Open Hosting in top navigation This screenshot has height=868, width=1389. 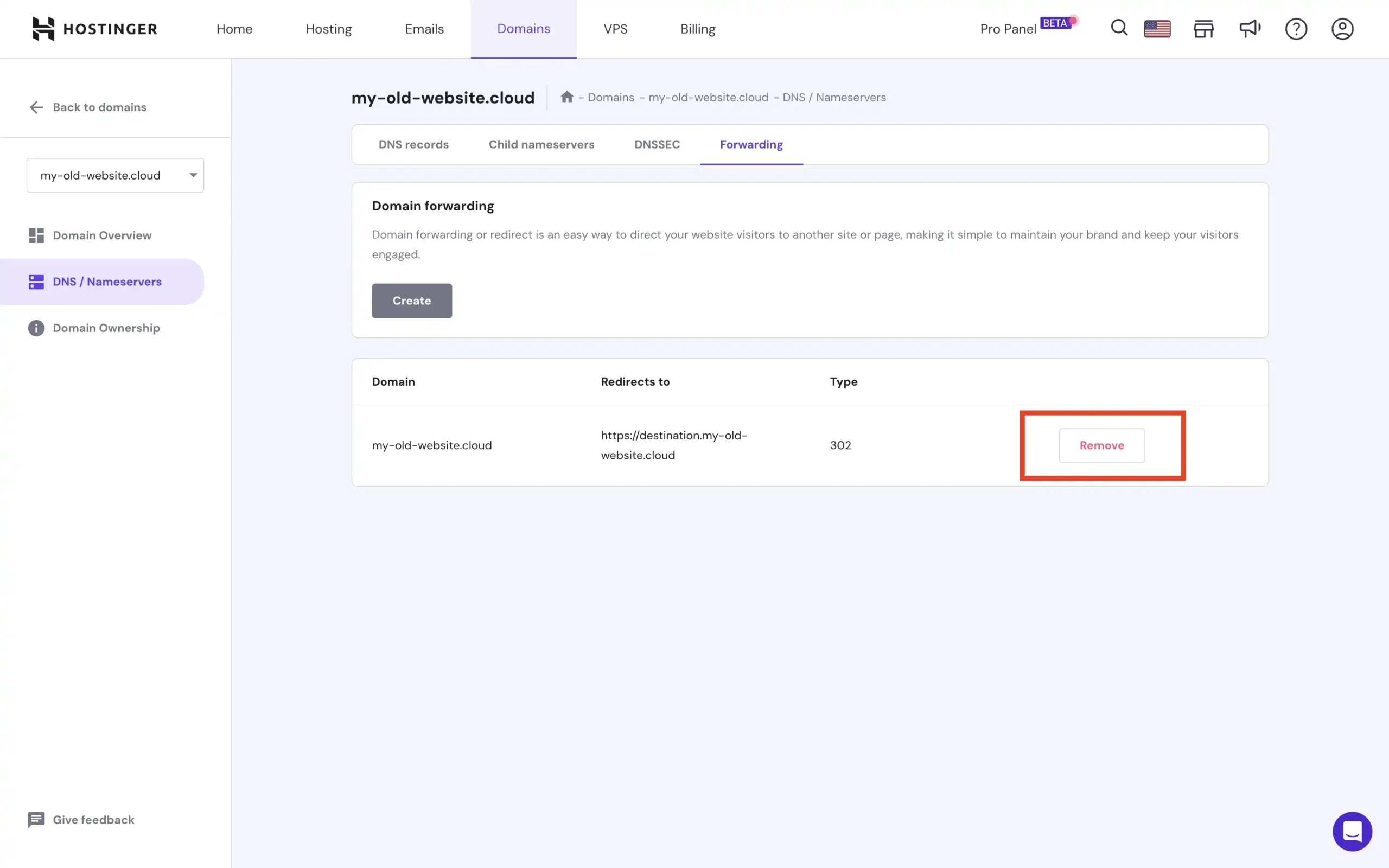click(x=328, y=29)
